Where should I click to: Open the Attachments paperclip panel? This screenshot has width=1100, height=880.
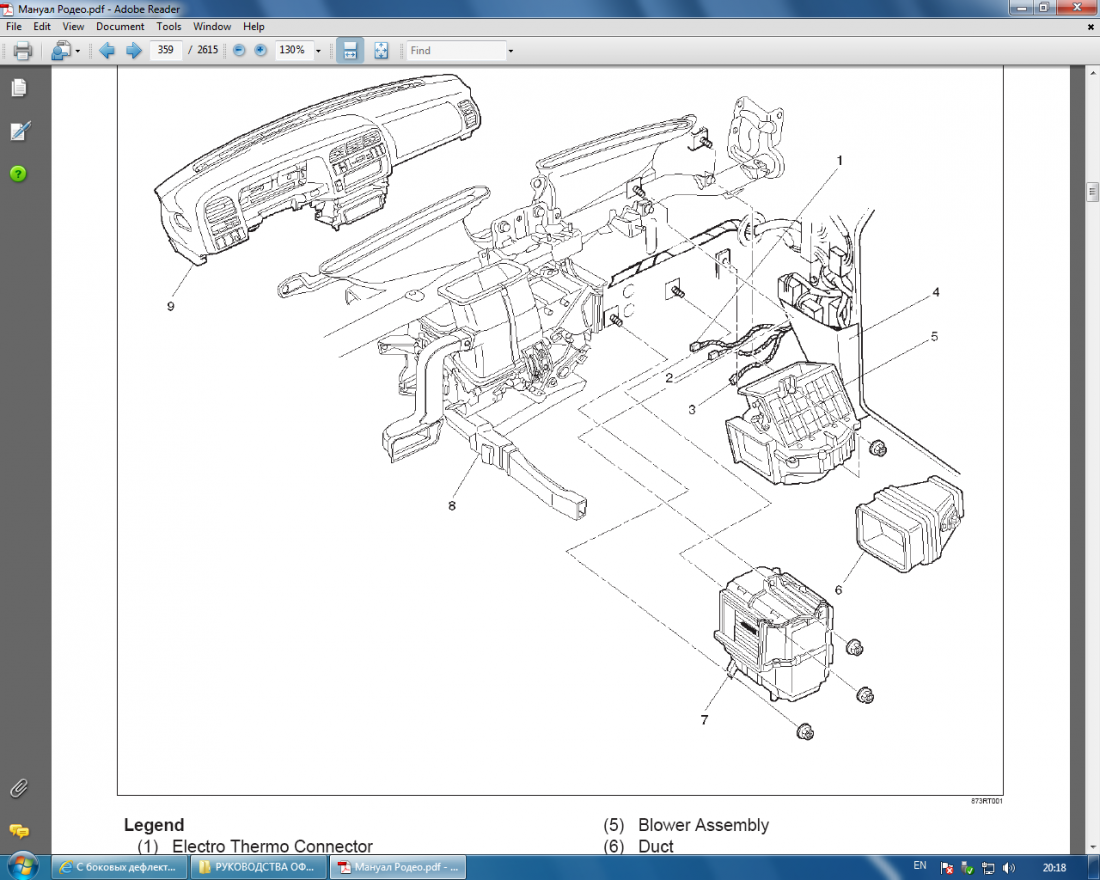click(x=18, y=788)
